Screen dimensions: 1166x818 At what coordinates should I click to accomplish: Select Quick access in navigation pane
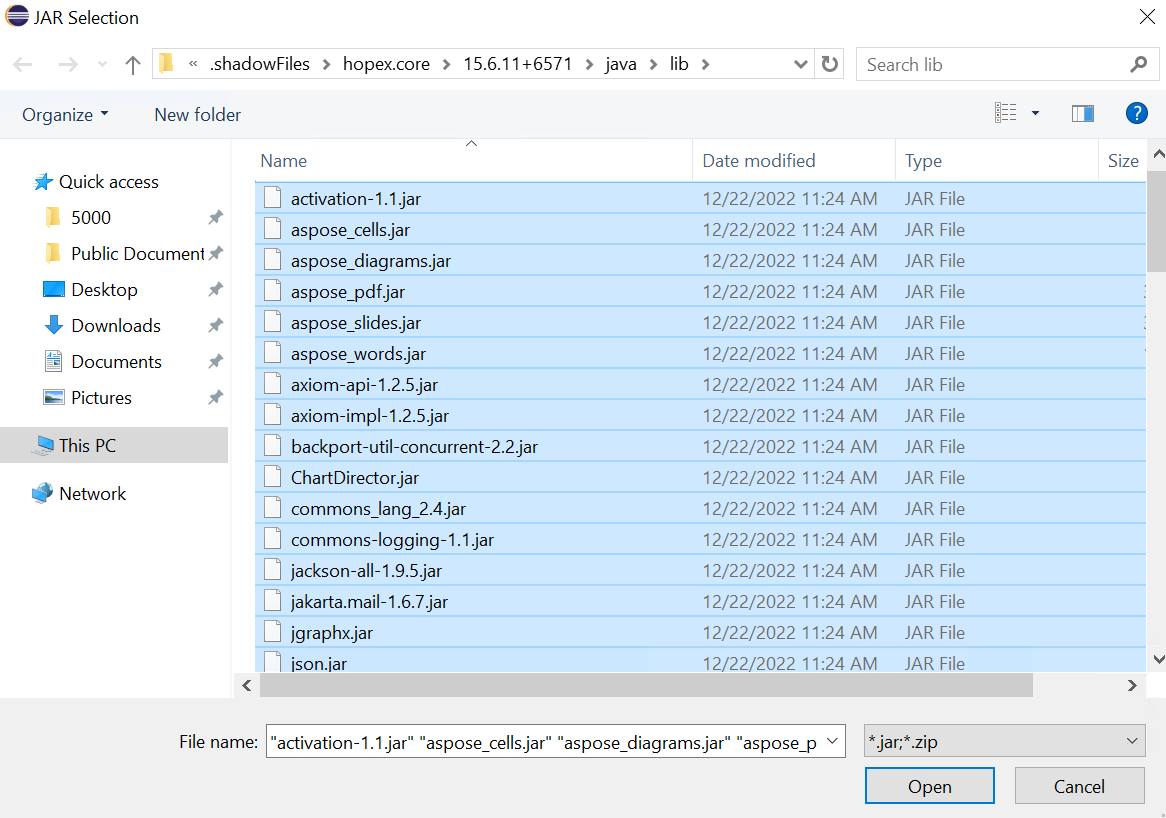point(109,182)
